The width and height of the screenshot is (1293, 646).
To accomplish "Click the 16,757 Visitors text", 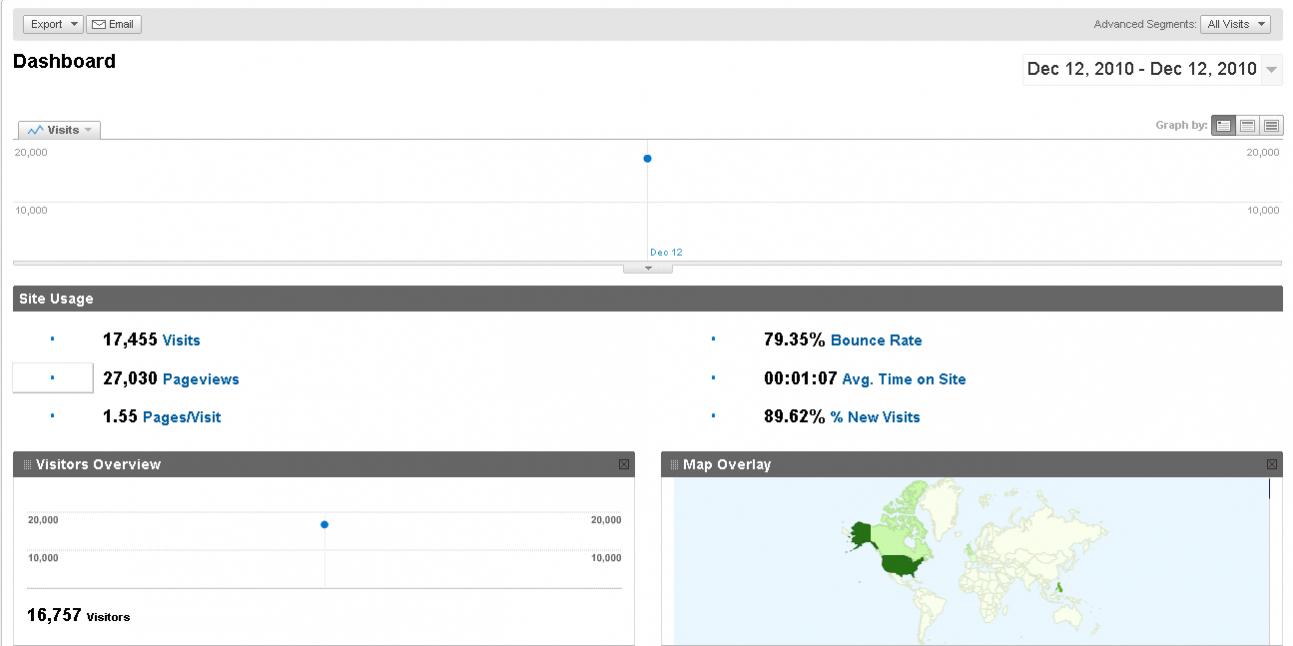I will click(78, 615).
